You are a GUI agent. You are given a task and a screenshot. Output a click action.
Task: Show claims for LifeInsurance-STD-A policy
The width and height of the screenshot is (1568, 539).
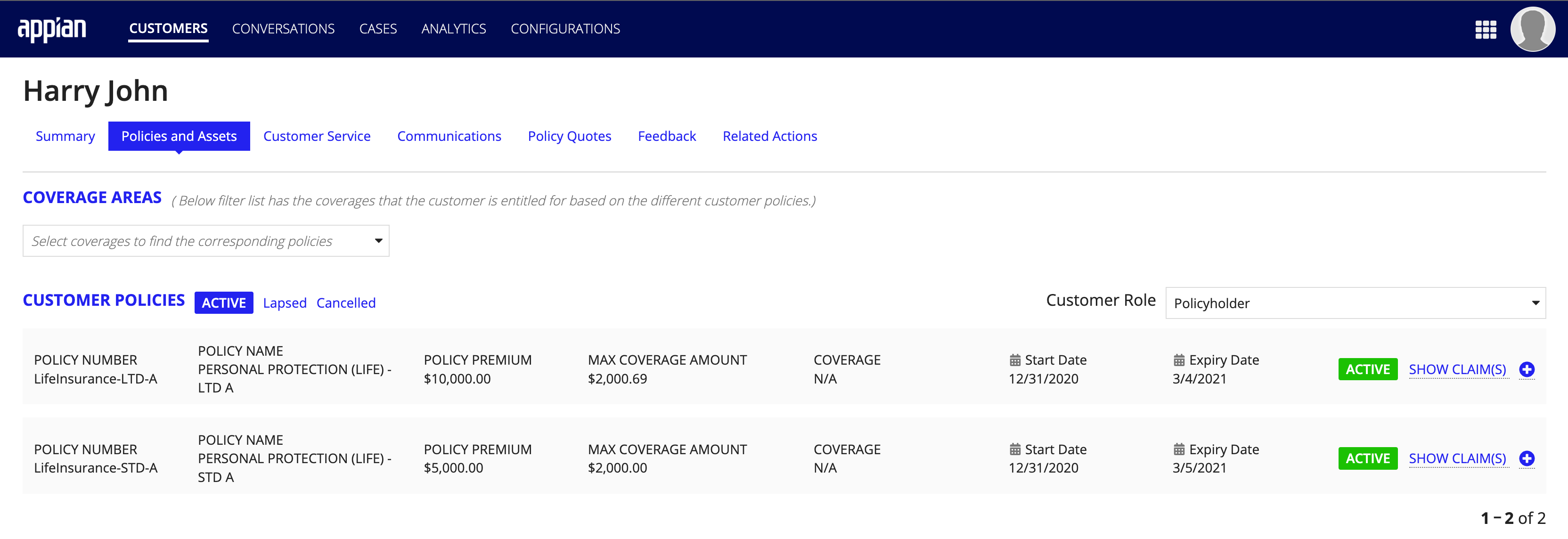tap(1457, 458)
